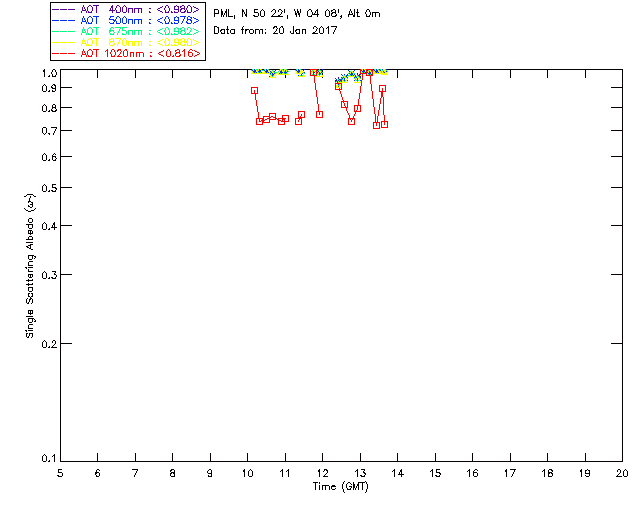Click the 12 hour x-axis label
This screenshot has height=512, width=640.
322,473
